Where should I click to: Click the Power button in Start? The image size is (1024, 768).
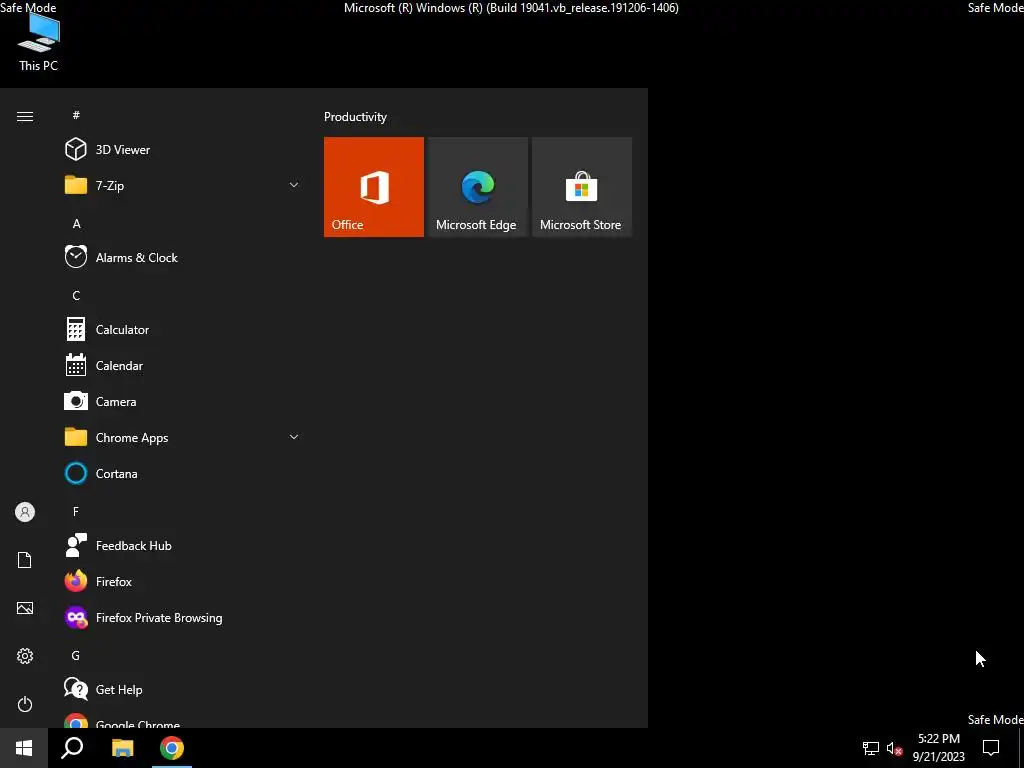point(25,704)
